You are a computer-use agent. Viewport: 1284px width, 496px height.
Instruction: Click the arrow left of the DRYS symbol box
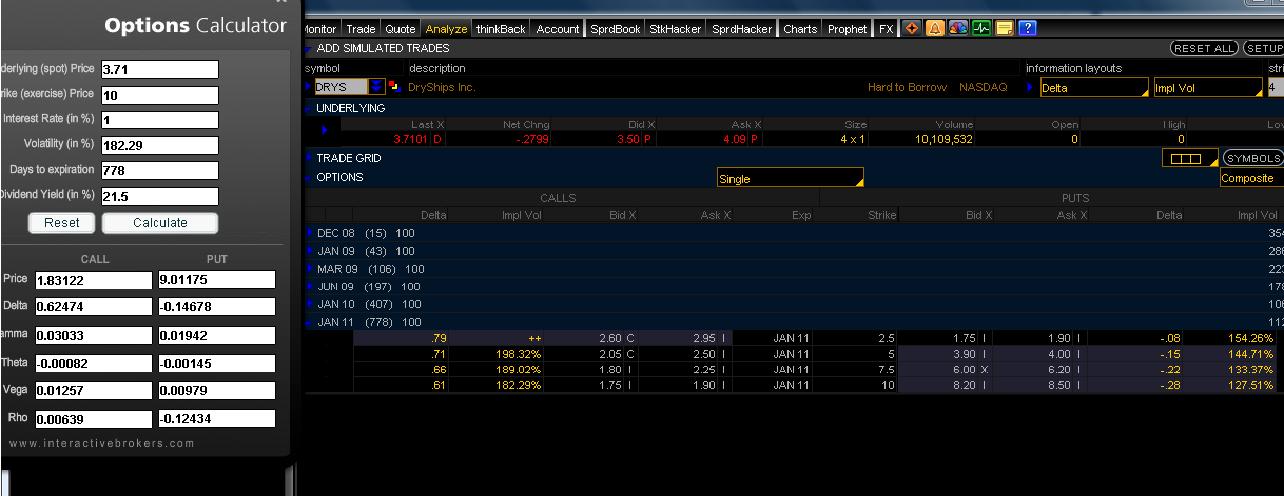pos(309,88)
